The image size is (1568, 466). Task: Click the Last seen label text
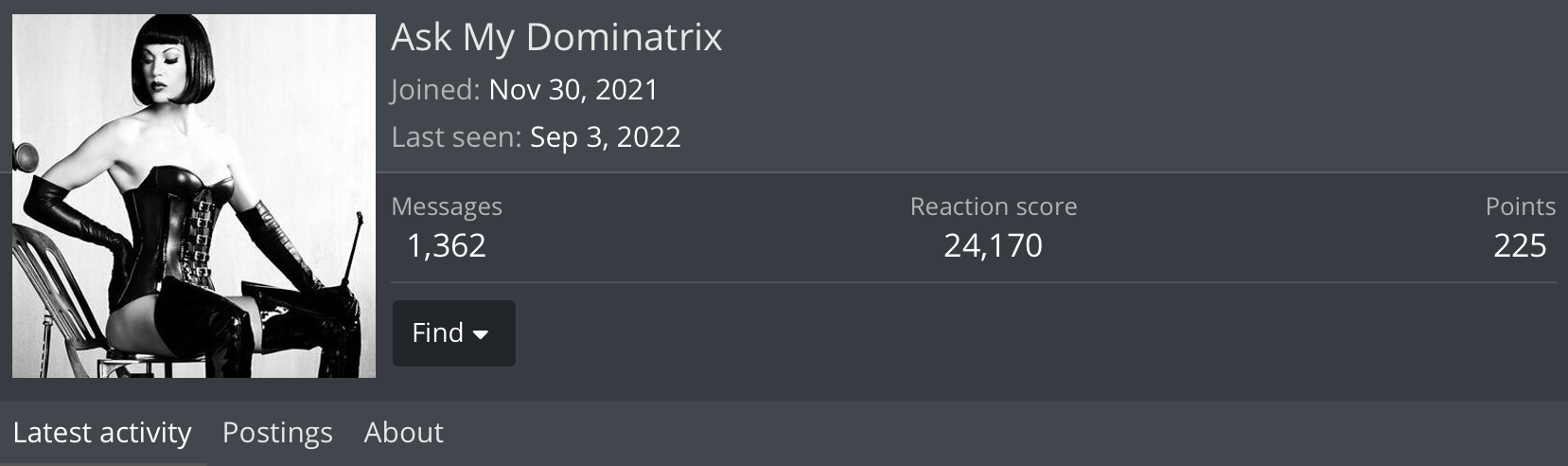[456, 137]
